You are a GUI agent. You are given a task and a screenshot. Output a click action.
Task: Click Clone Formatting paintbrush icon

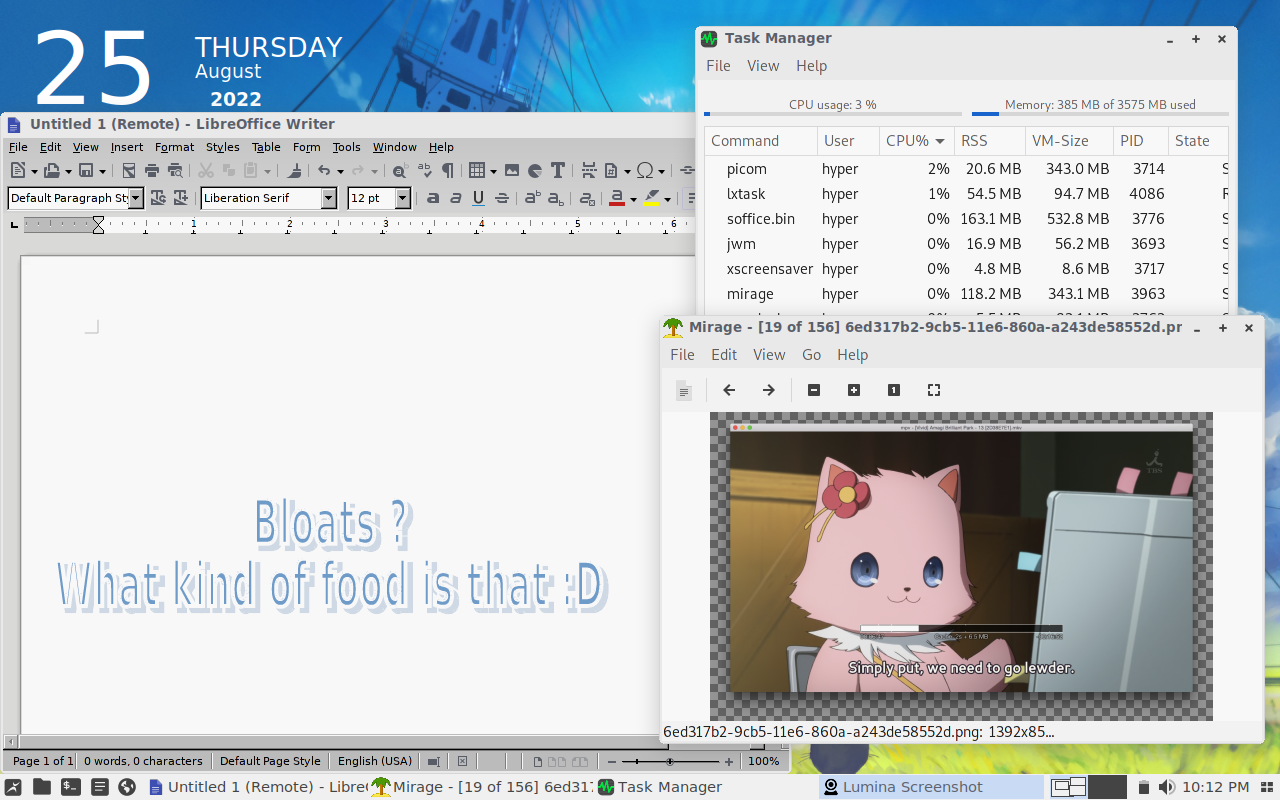click(x=294, y=171)
